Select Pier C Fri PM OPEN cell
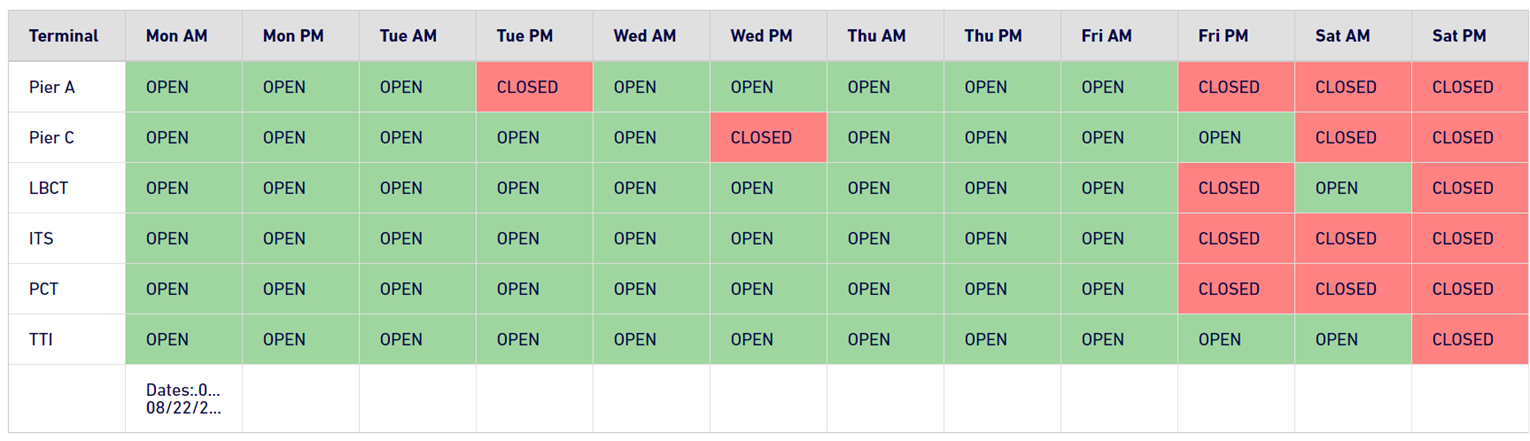Screen dimensions: 1530x441 pos(1236,138)
